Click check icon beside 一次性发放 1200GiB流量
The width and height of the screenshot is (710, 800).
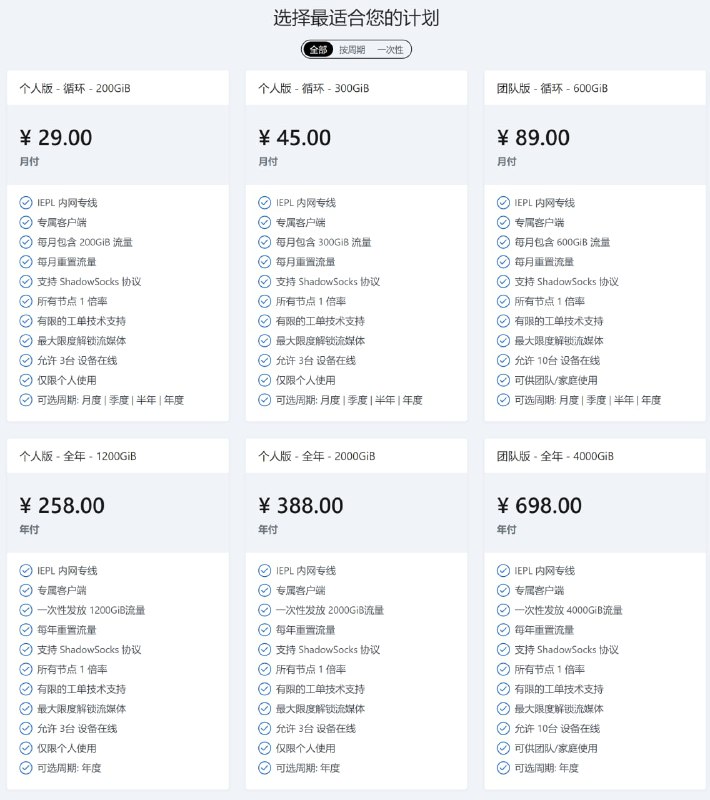coord(26,610)
